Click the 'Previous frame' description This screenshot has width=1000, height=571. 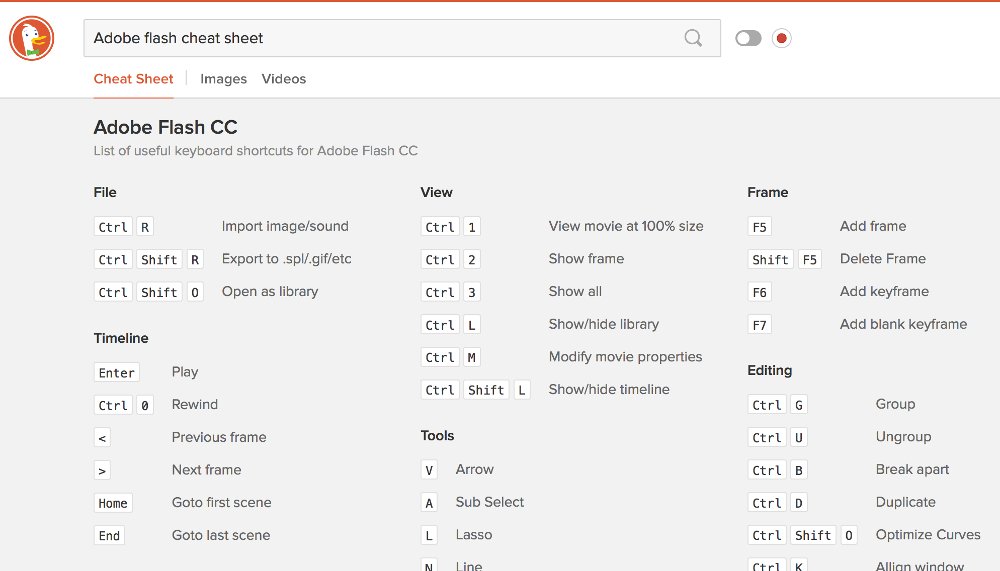[x=219, y=437]
